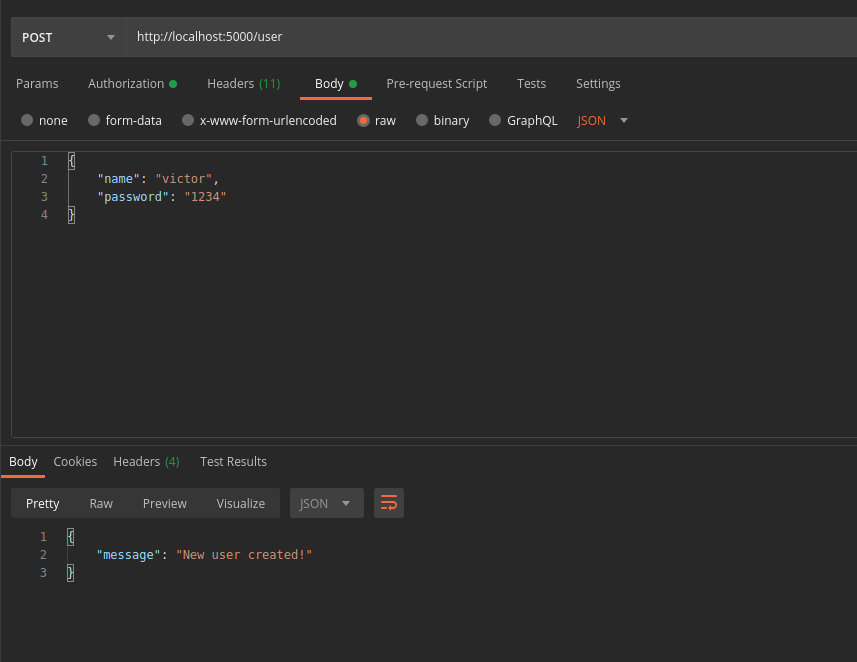The image size is (857, 662).
Task: View the Test Results tab
Action: (233, 462)
